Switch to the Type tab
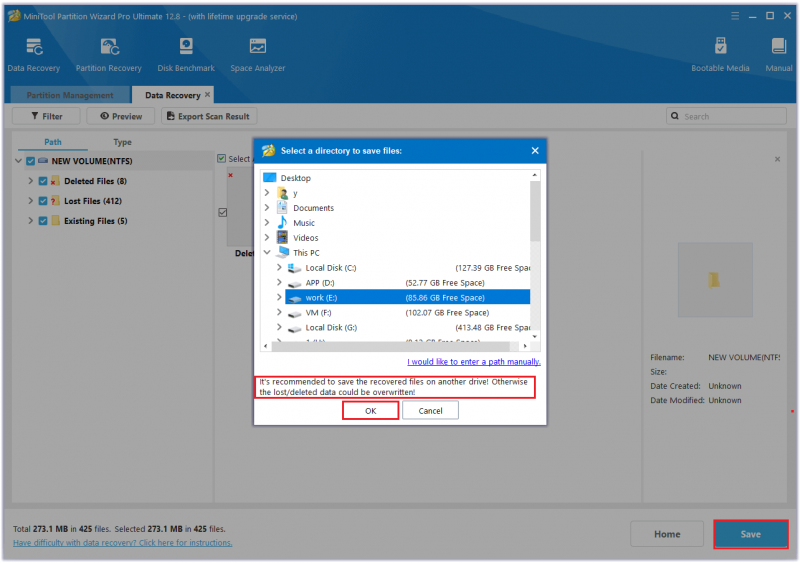 point(122,142)
